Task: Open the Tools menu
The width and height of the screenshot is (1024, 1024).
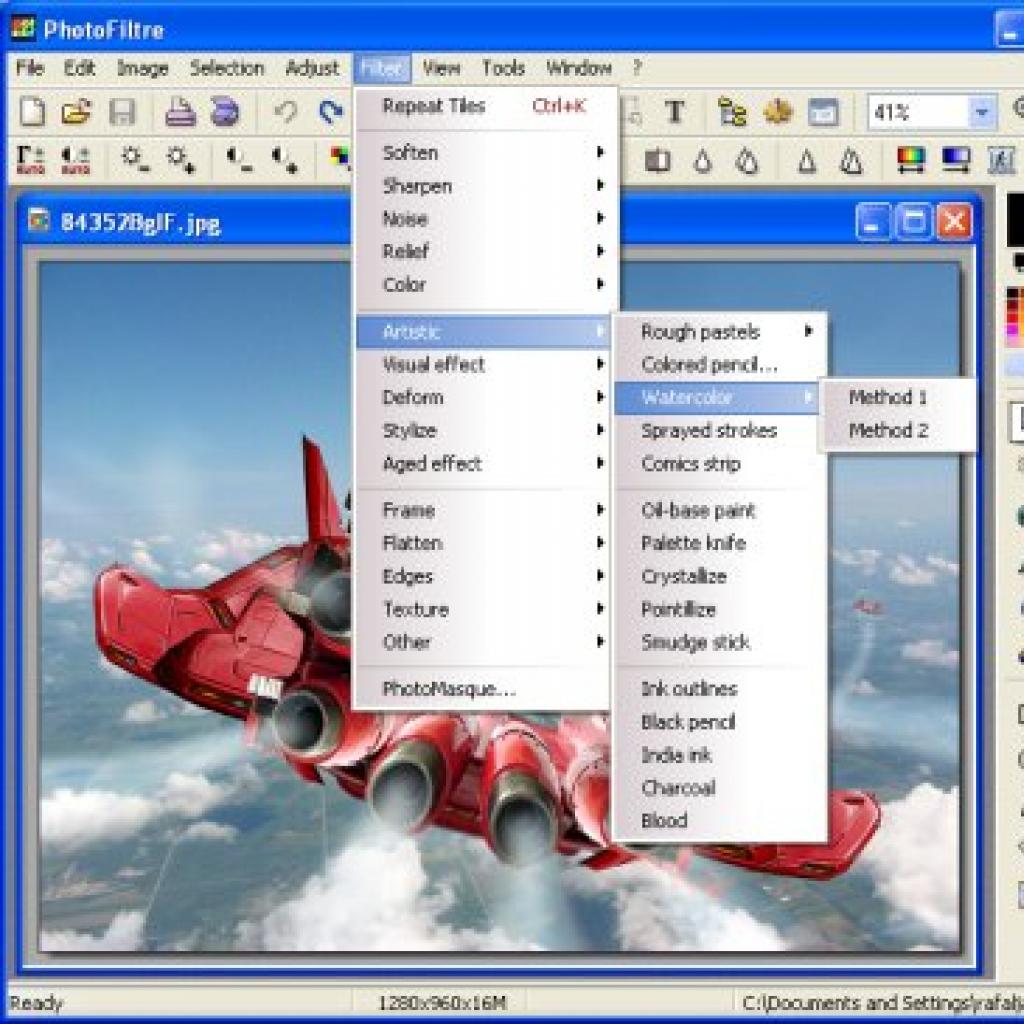Action: [503, 68]
